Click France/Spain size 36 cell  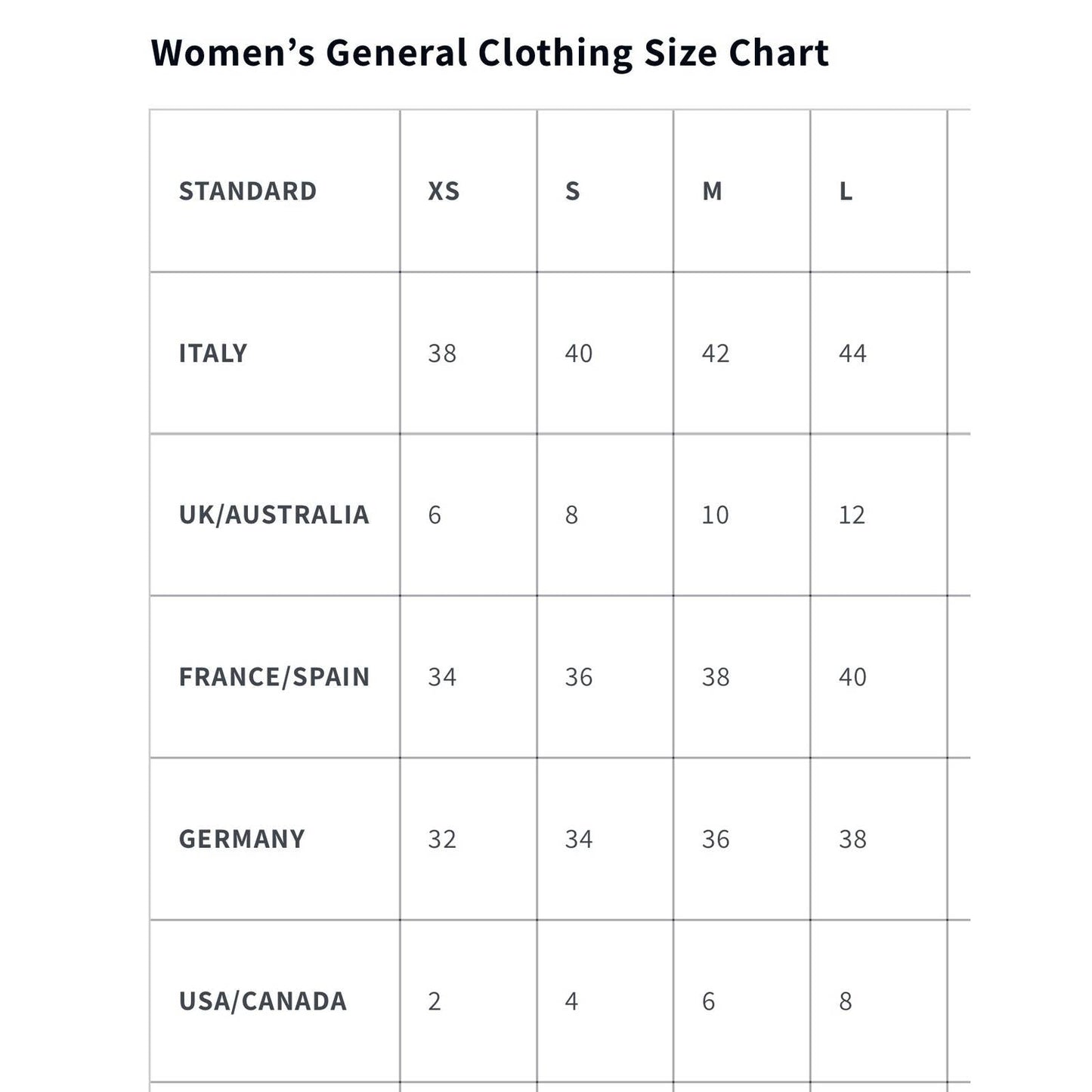pos(579,676)
